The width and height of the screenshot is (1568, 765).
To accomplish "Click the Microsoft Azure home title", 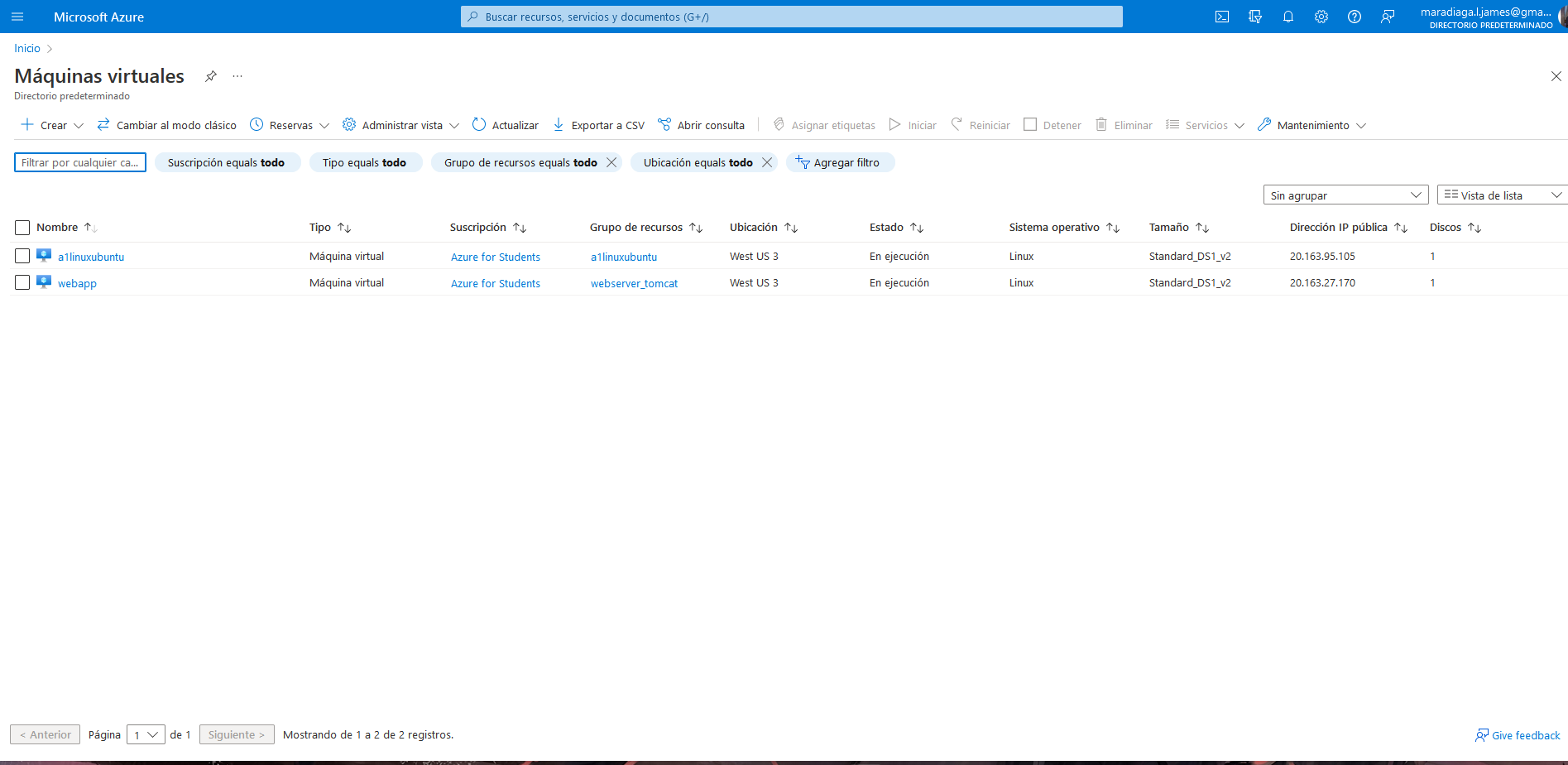I will [98, 17].
